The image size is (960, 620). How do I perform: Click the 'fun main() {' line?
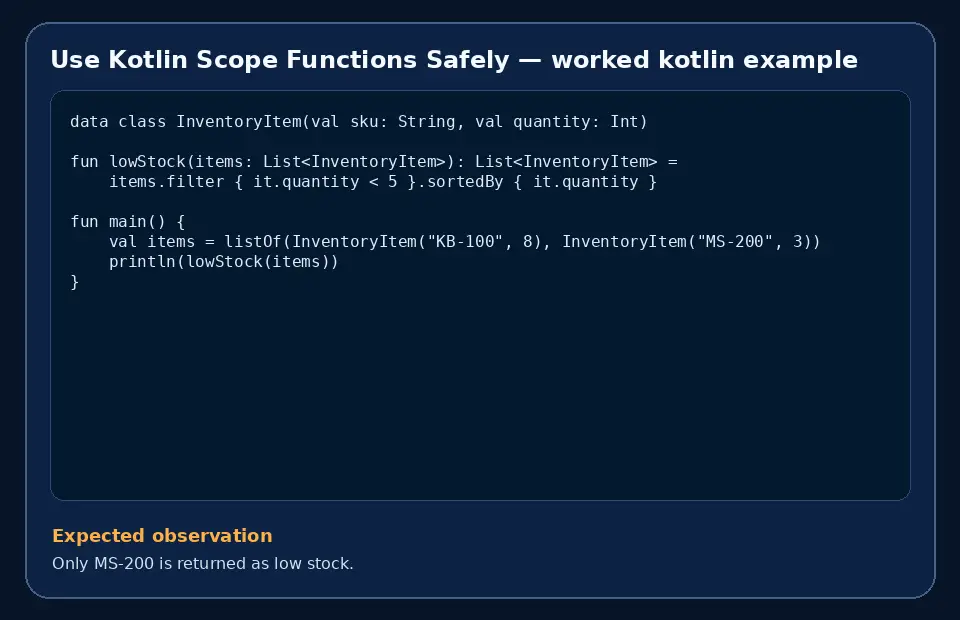pyautogui.click(x=127, y=222)
